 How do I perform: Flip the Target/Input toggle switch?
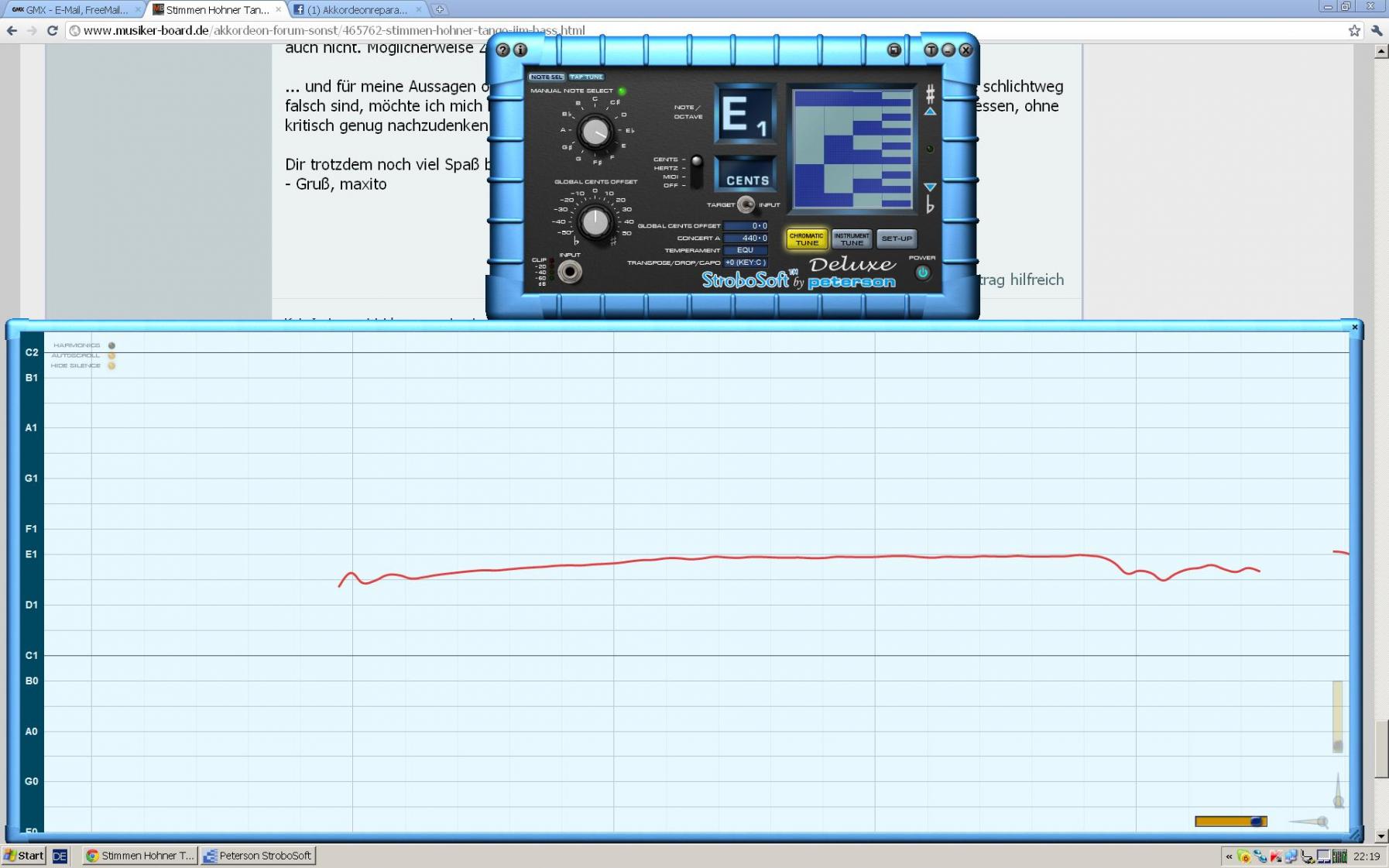[x=746, y=204]
